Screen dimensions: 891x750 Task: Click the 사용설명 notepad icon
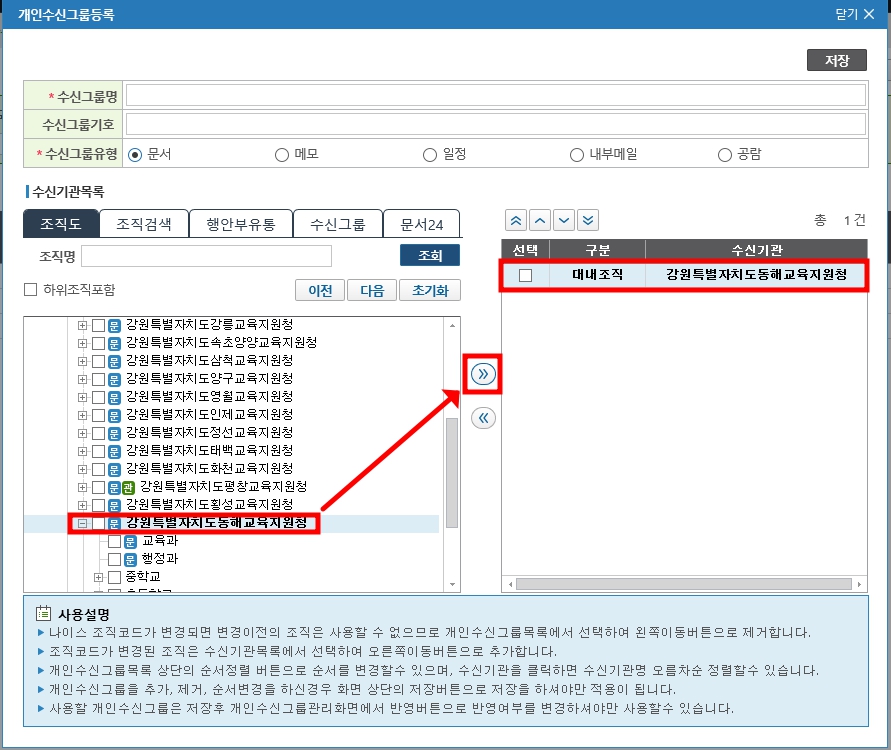pyautogui.click(x=43, y=612)
